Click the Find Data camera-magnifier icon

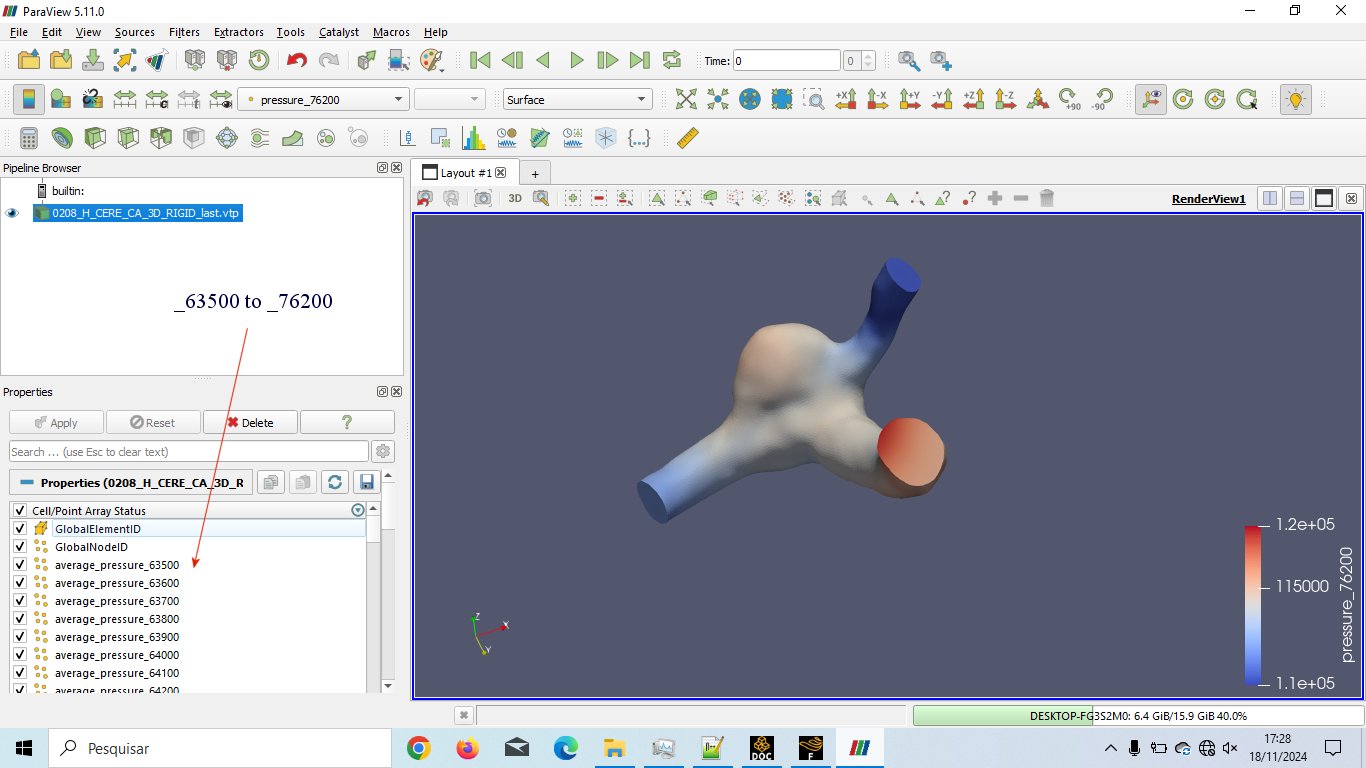[909, 60]
